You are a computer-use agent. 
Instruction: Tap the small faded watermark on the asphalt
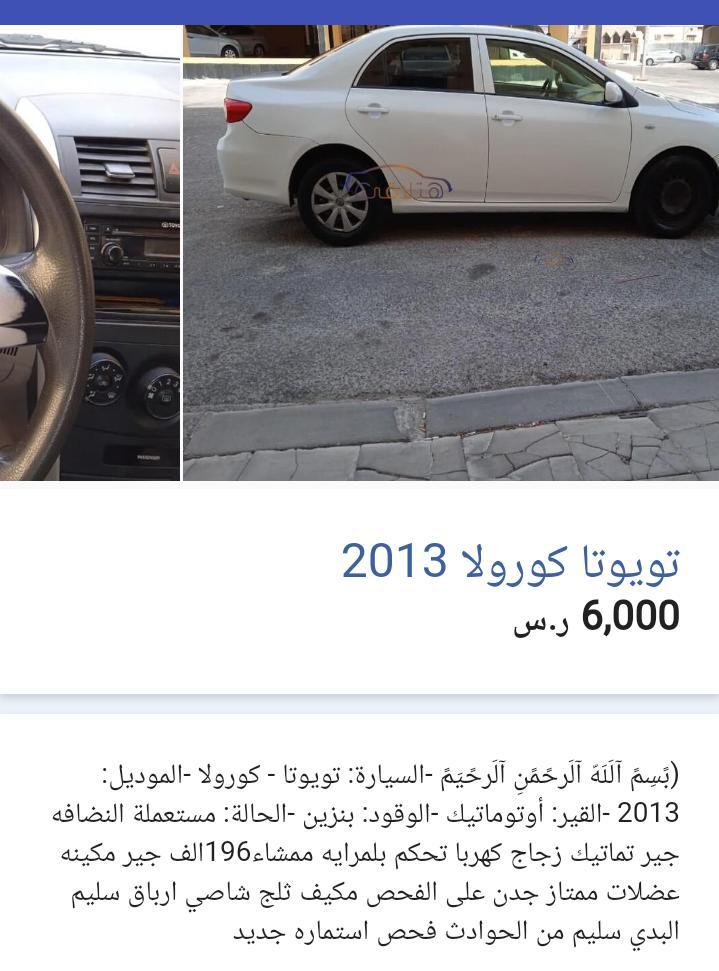pos(553,259)
